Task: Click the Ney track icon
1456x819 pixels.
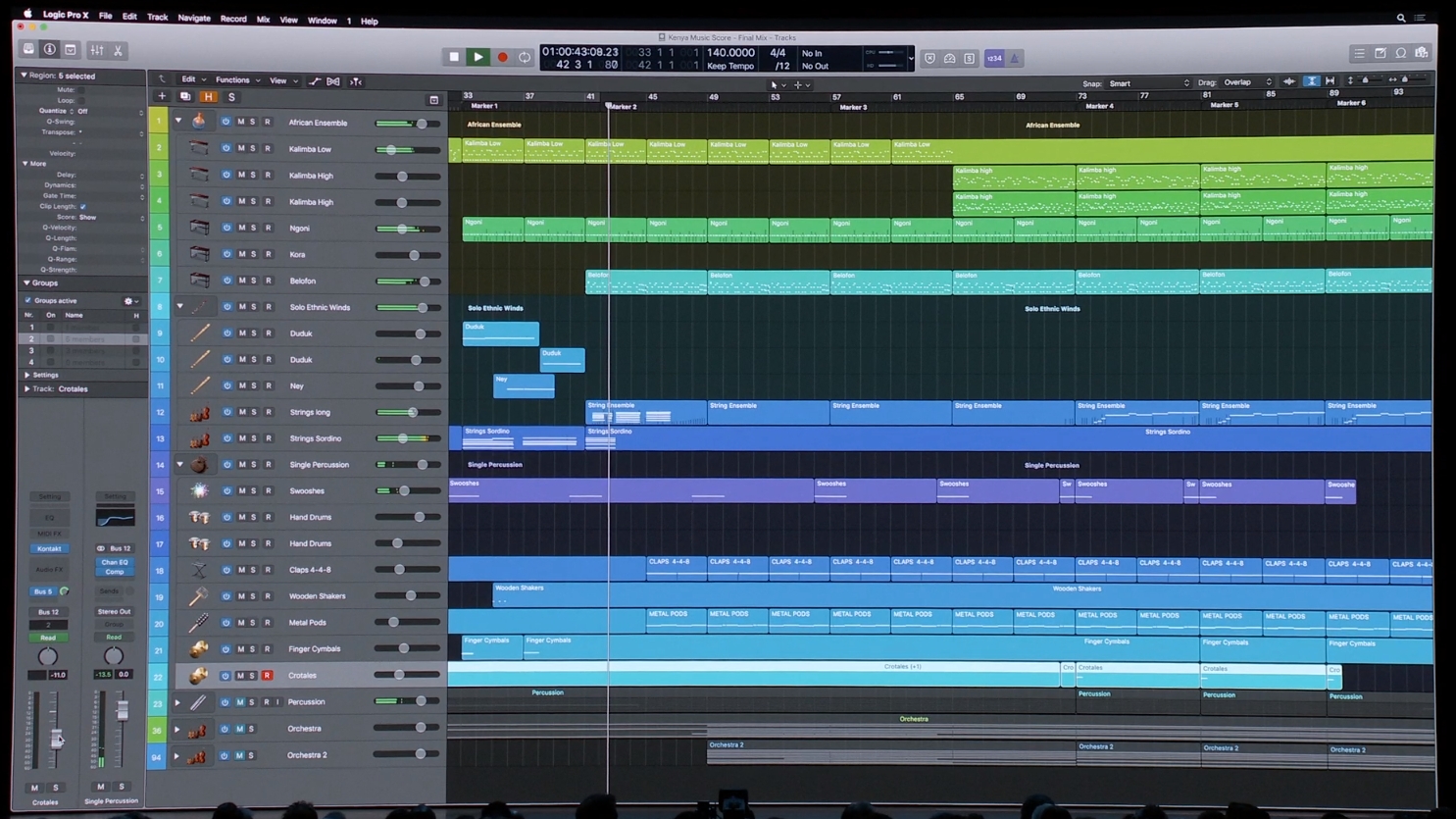Action: [199, 385]
